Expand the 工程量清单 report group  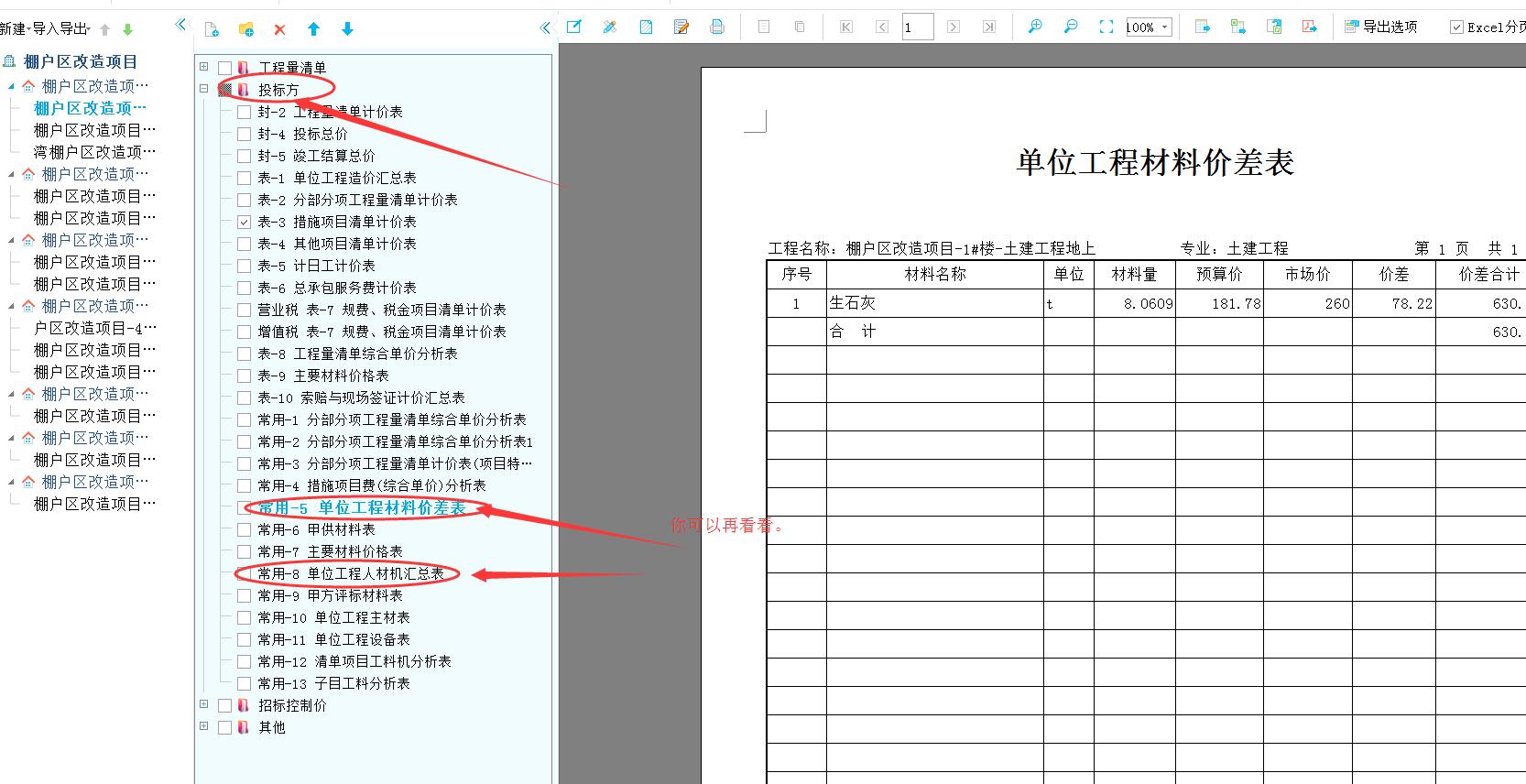coord(204,67)
